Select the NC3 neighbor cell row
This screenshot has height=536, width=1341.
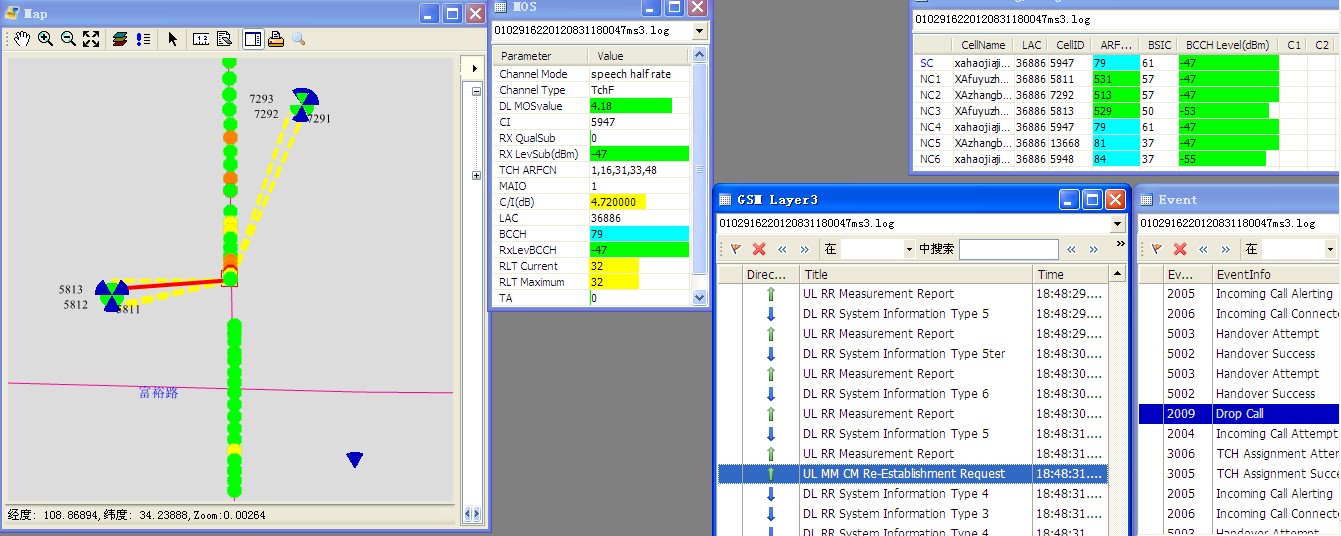[1125, 111]
